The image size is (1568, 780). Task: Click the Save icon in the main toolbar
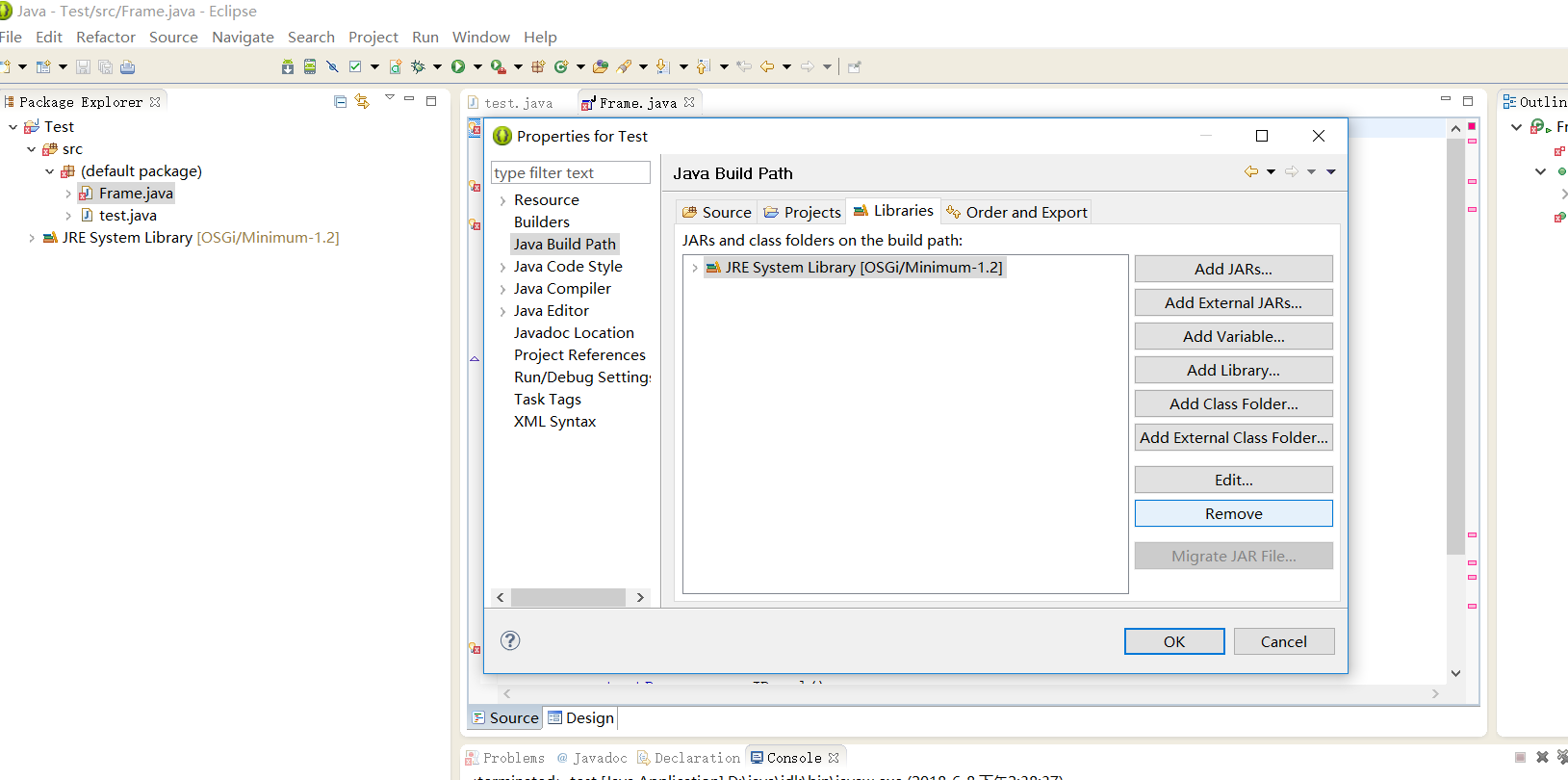(83, 66)
